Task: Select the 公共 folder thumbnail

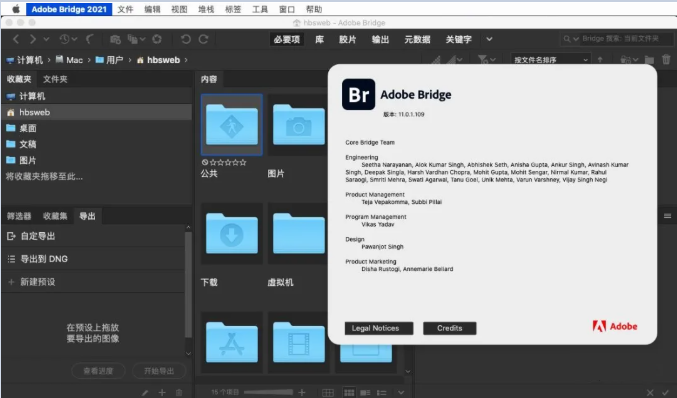Action: [232, 125]
